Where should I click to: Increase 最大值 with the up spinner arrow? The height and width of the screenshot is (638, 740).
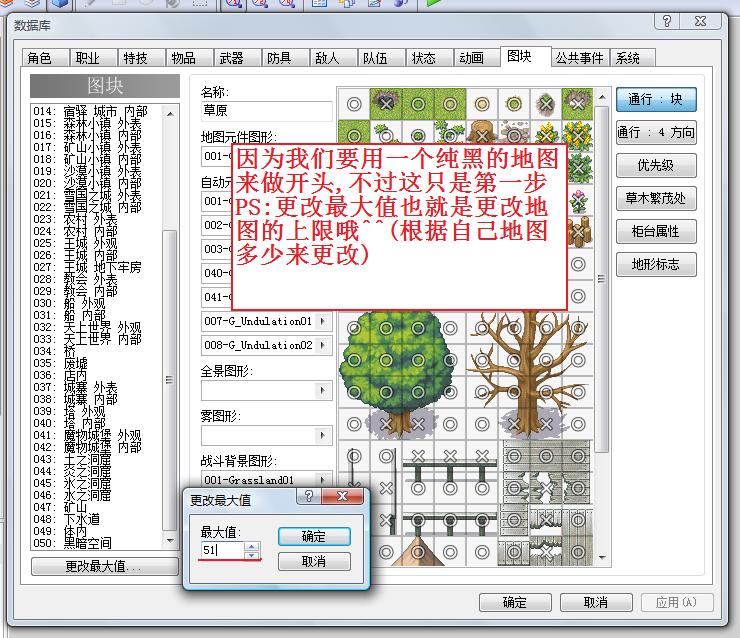[x=252, y=546]
